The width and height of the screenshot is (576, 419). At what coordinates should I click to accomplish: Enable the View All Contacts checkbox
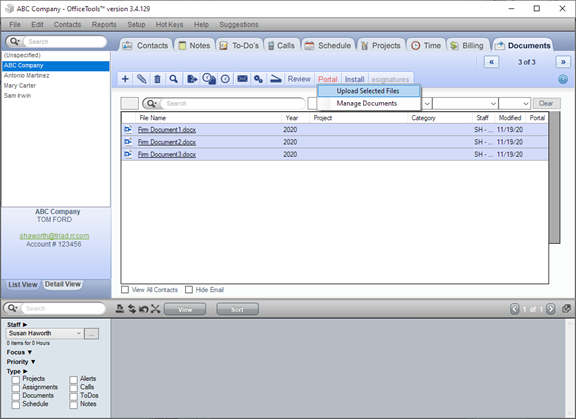click(125, 290)
